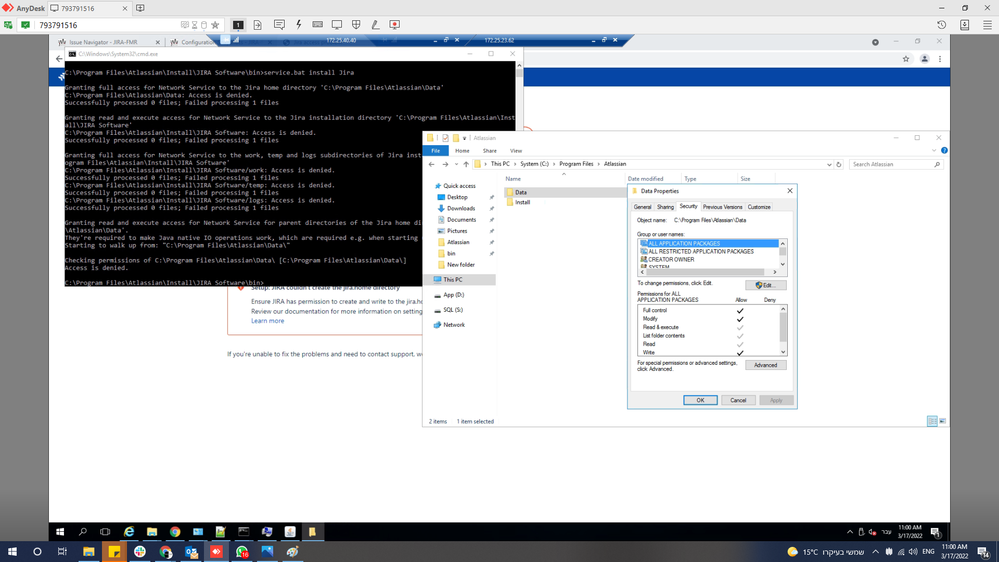Screen dimensions: 999x562
Task: Refresh the Atlassian folder address bar
Action: [x=838, y=164]
